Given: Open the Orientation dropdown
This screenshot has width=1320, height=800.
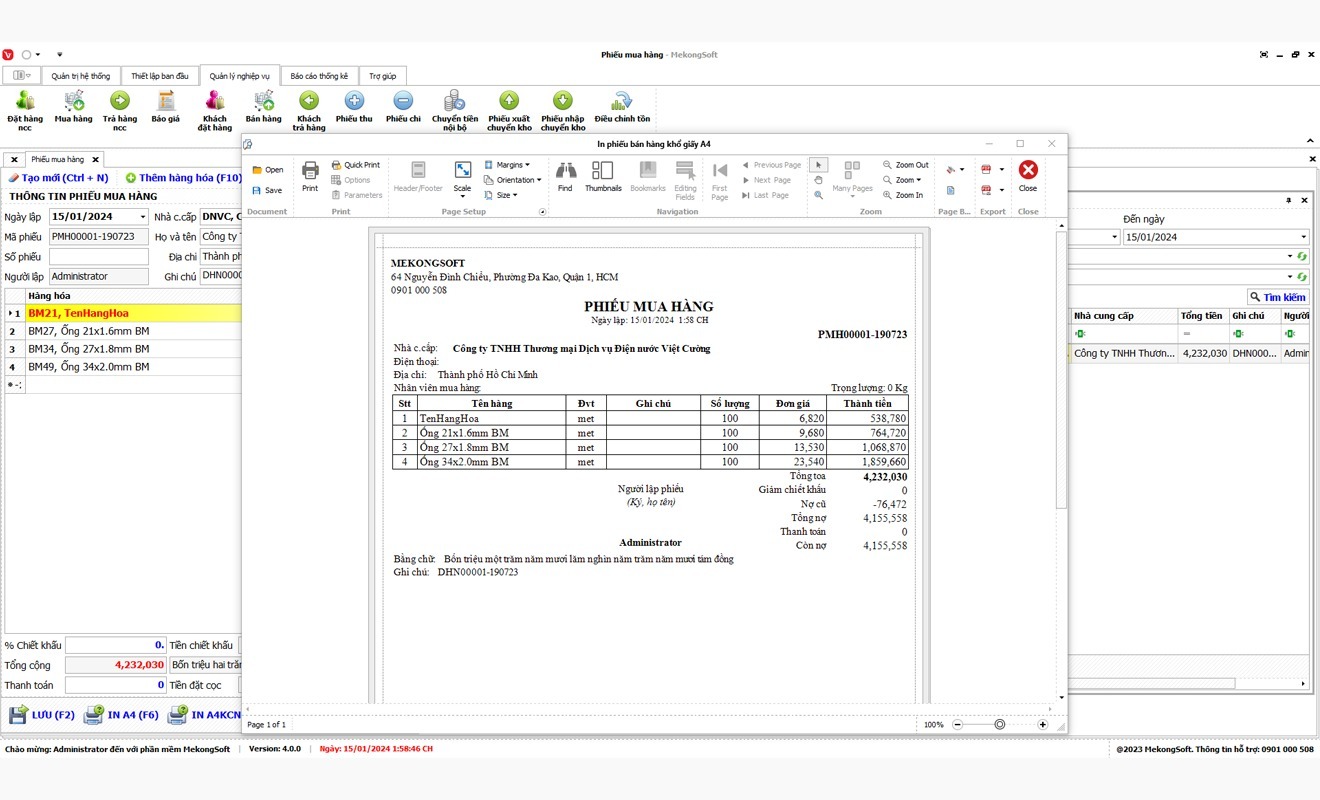Looking at the screenshot, I should [513, 180].
